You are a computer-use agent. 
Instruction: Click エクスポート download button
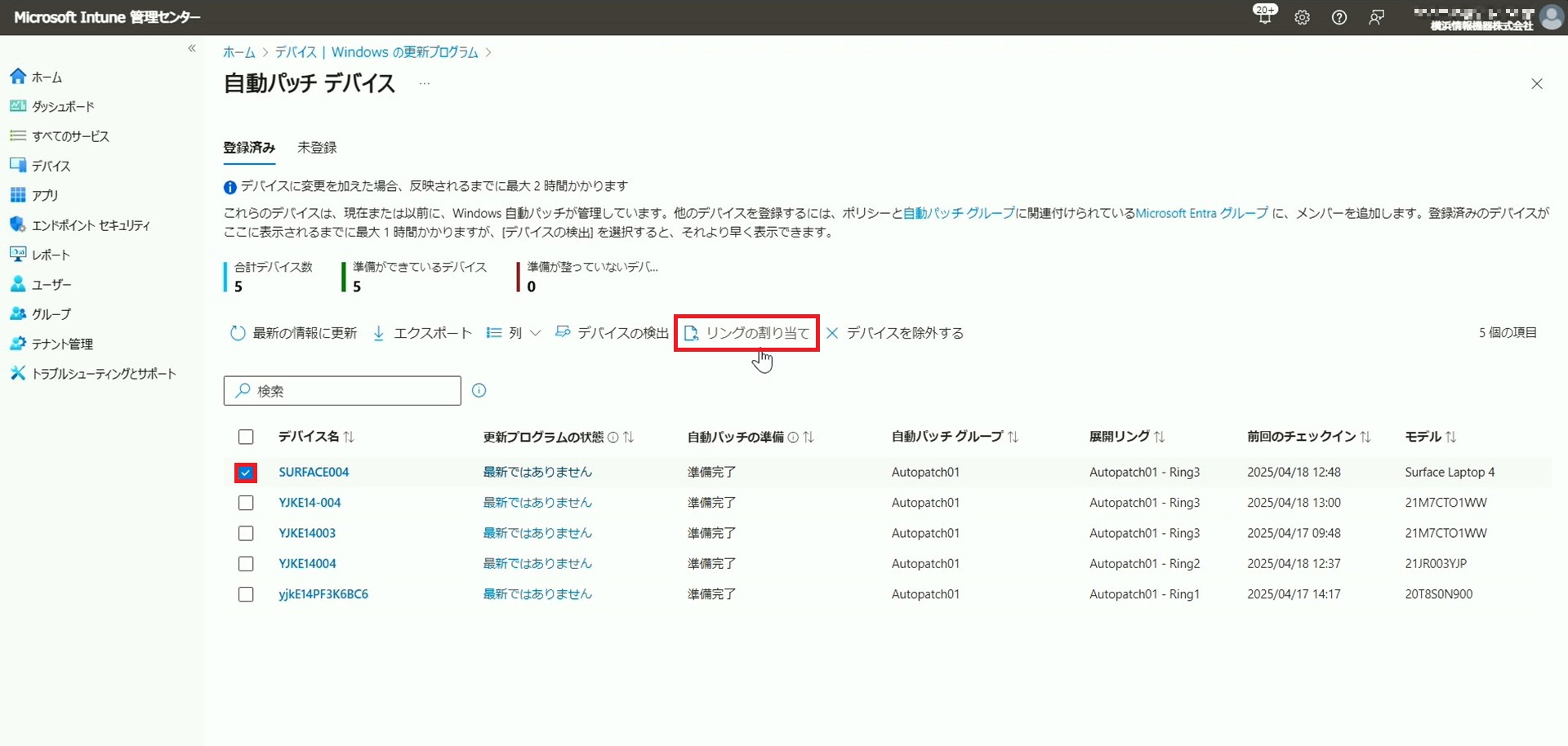422,333
